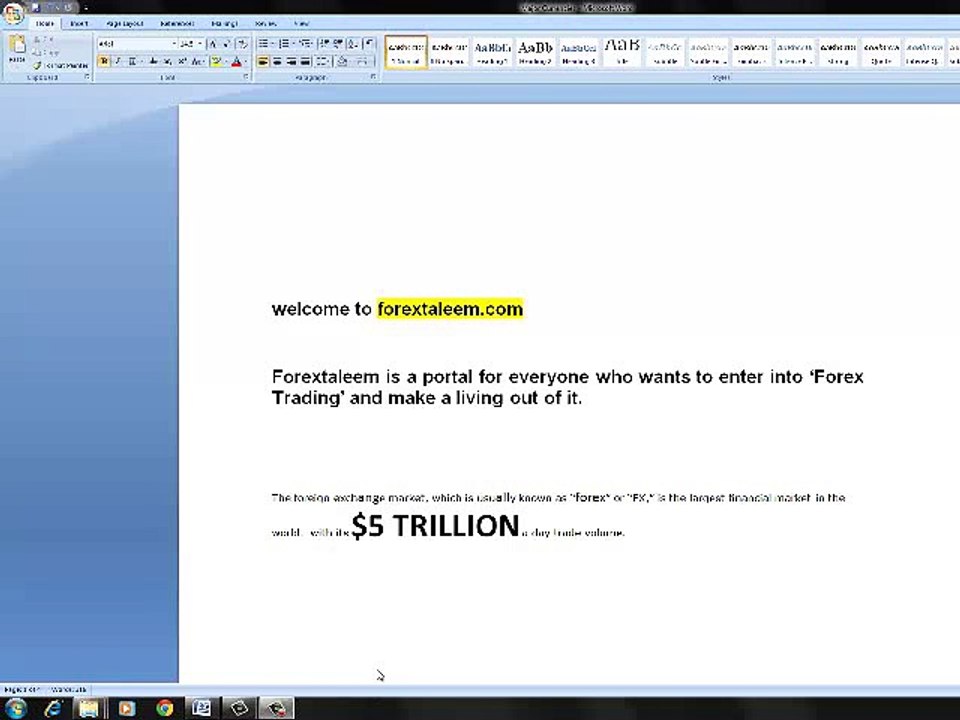Switch to the Word taskbar button
Image resolution: width=960 pixels, height=720 pixels.
point(201,708)
